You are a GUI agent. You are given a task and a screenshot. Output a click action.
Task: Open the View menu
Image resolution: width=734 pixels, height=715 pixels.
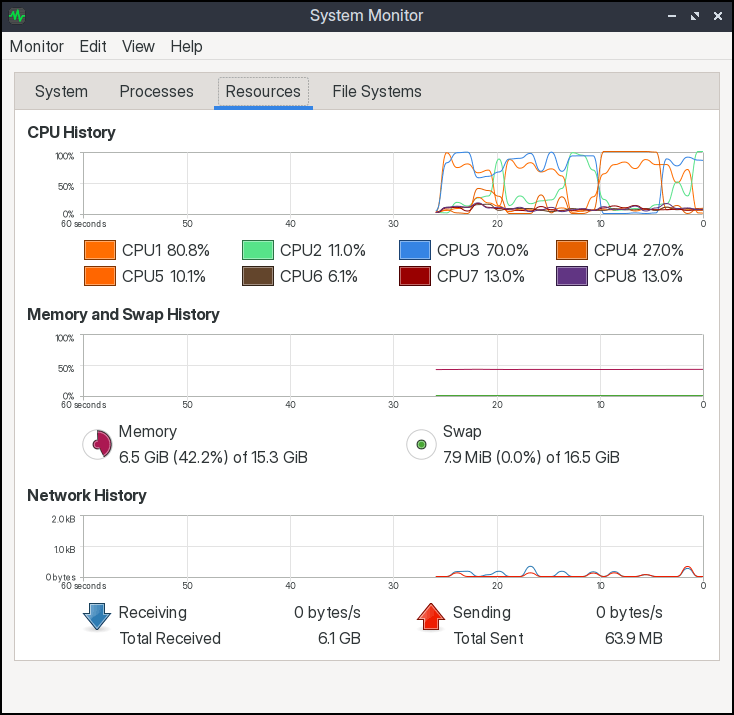pos(138,46)
